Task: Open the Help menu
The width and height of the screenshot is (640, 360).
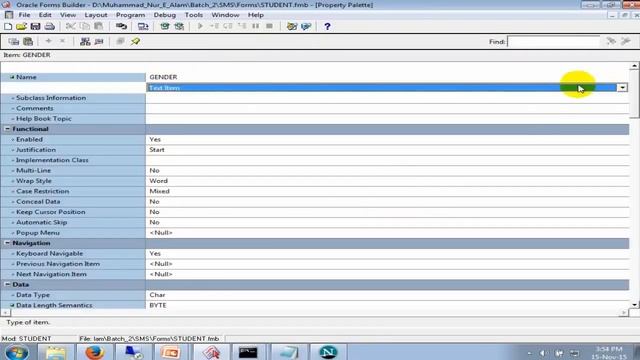Action: pyautogui.click(x=256, y=15)
